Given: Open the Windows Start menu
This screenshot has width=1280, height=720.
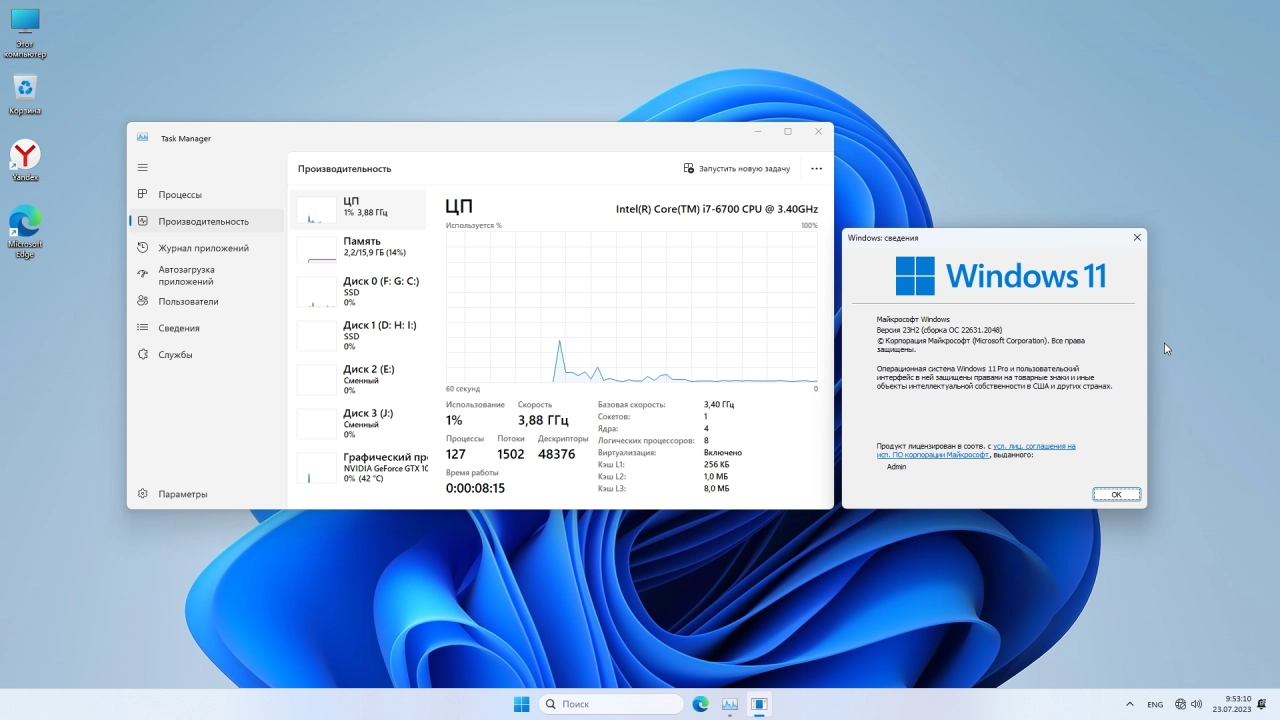Looking at the screenshot, I should coord(521,704).
